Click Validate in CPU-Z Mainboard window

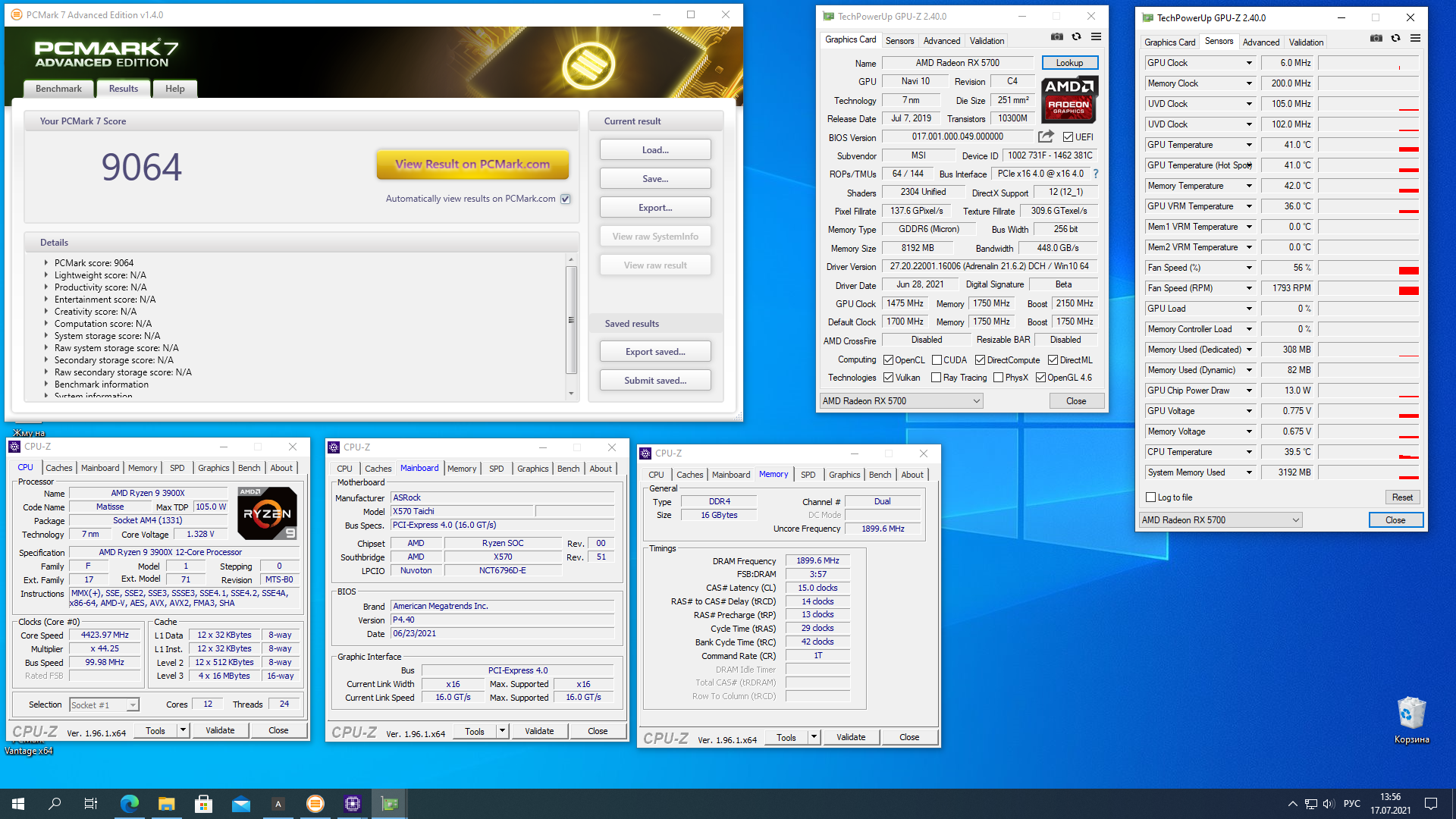539,731
